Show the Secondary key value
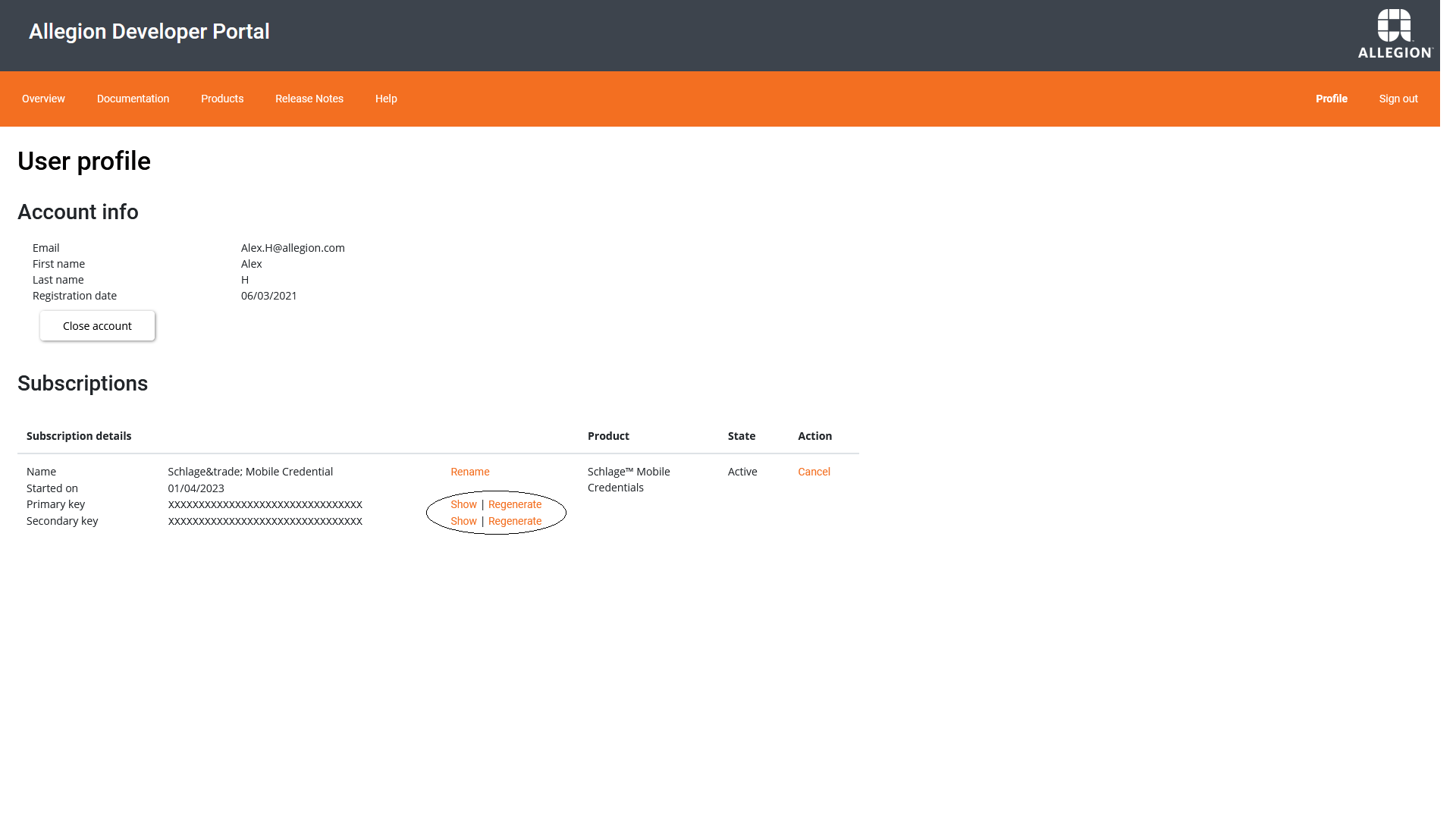Viewport: 1456px width, 819px height. tap(463, 521)
